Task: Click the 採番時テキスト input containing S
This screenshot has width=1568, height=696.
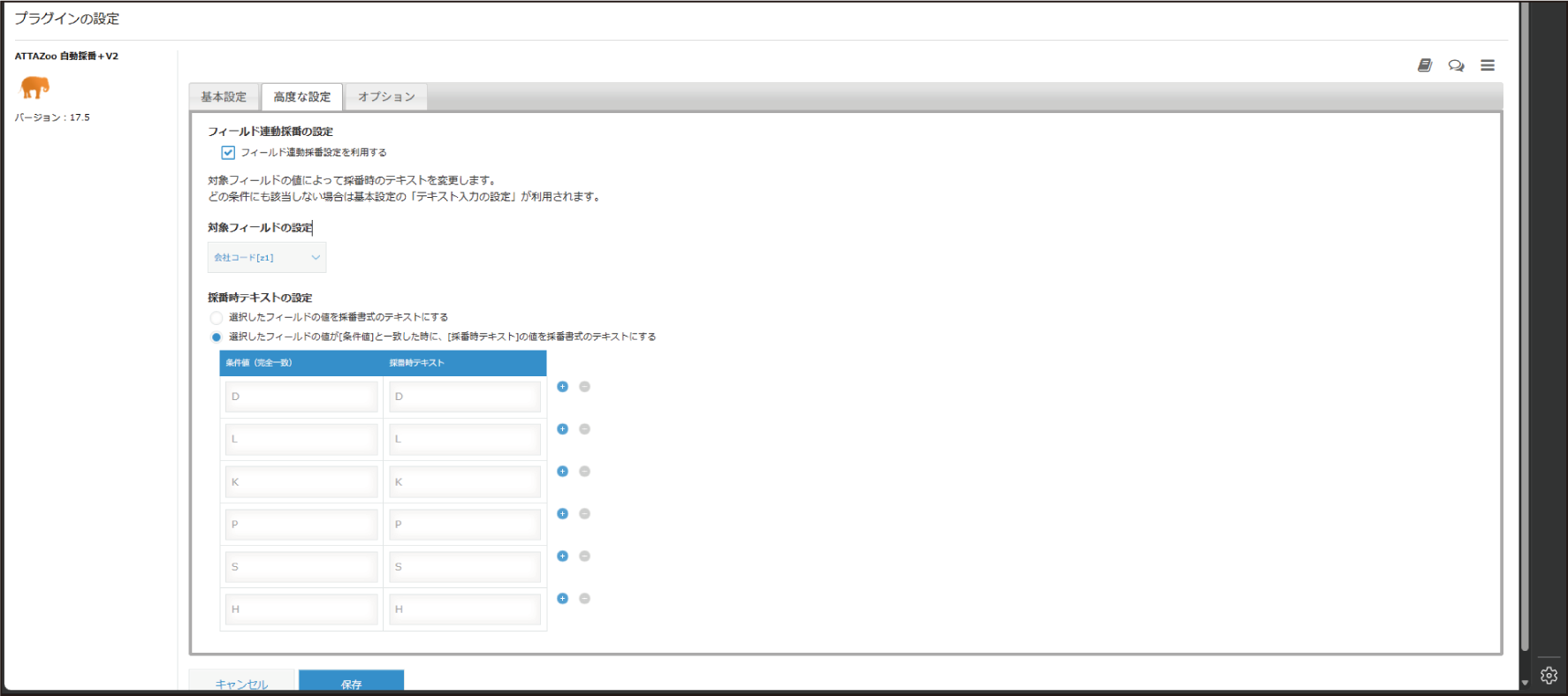Action: coord(465,566)
